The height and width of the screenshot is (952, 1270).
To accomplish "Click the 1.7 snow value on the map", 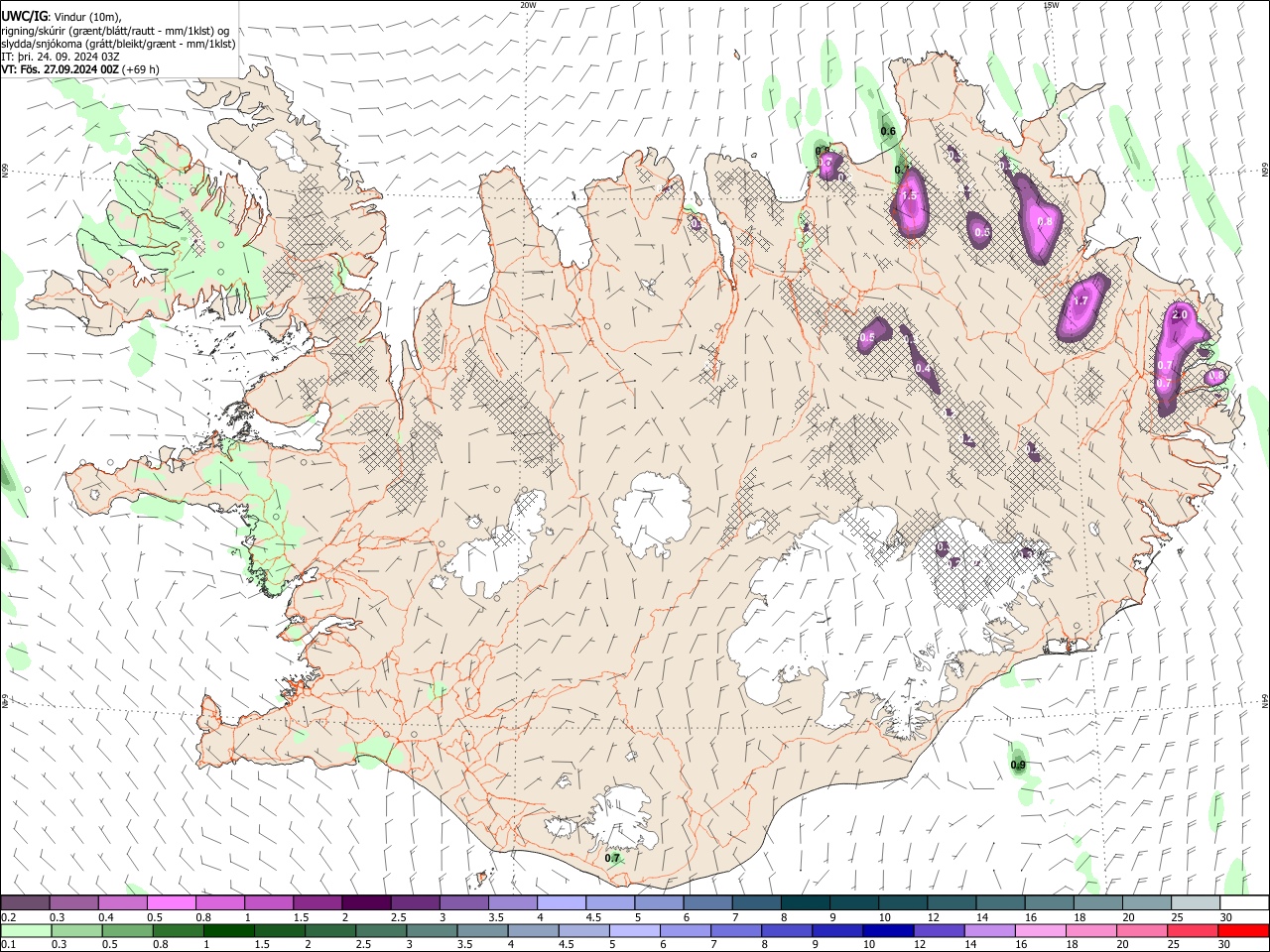I will [x=1080, y=300].
